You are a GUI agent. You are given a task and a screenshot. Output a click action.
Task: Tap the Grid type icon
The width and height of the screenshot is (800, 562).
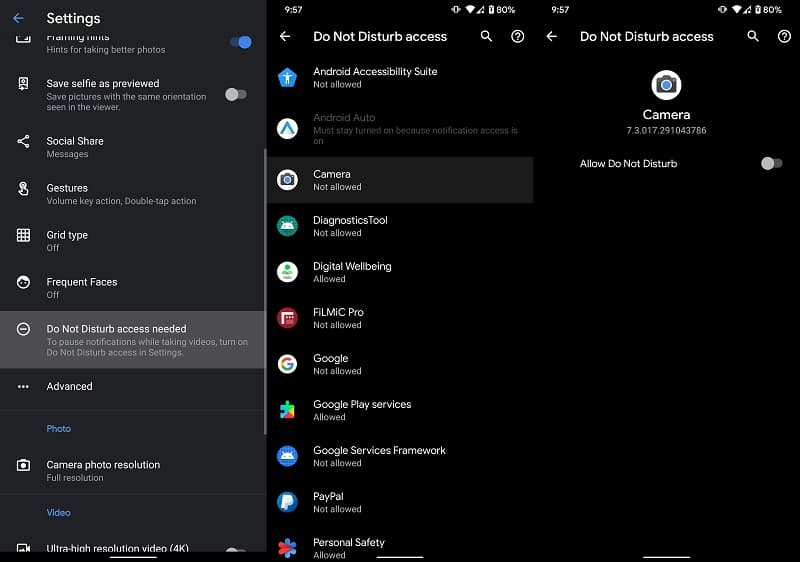pos(23,235)
